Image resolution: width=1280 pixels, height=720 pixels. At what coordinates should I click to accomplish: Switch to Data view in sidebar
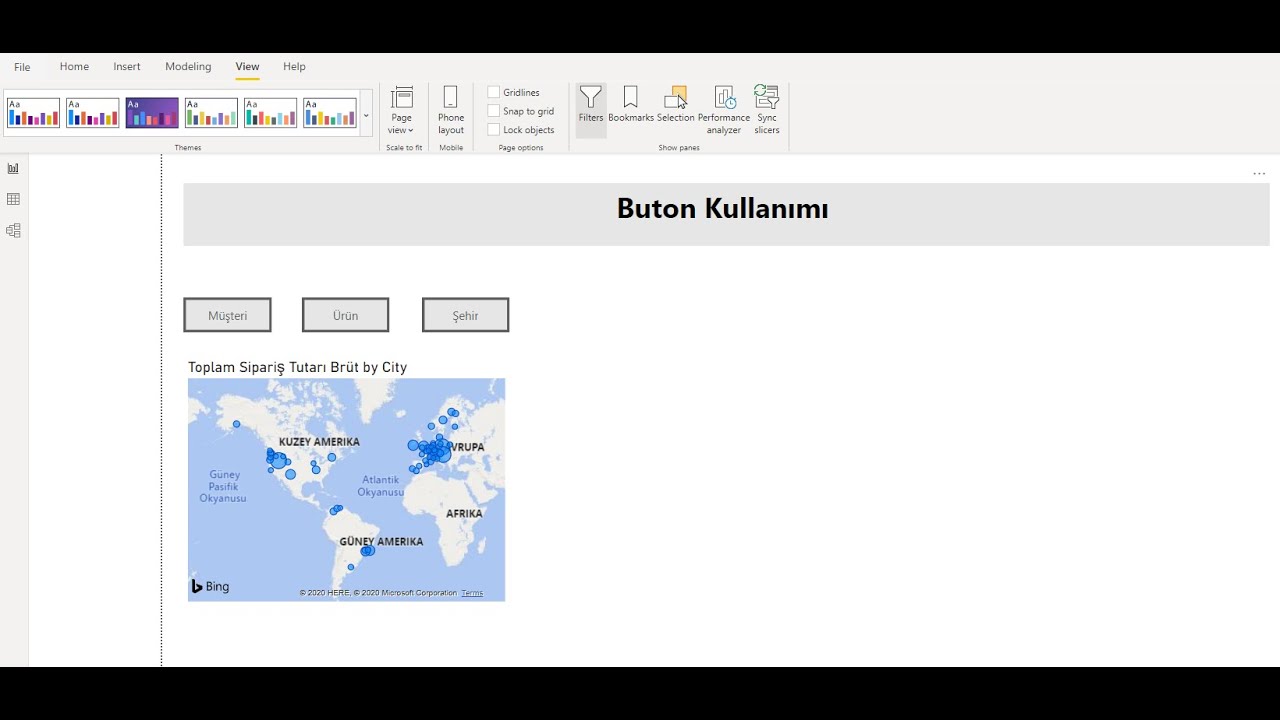13,199
